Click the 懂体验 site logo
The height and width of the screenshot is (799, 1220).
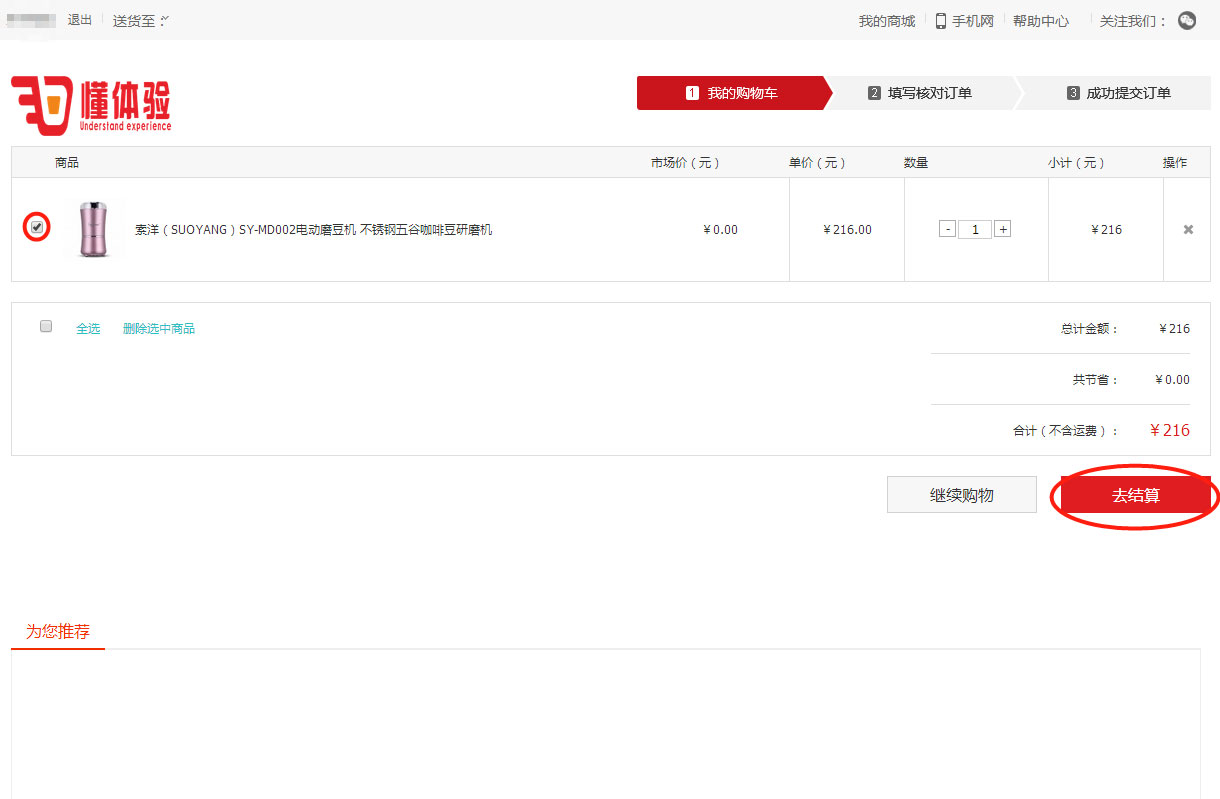91,104
